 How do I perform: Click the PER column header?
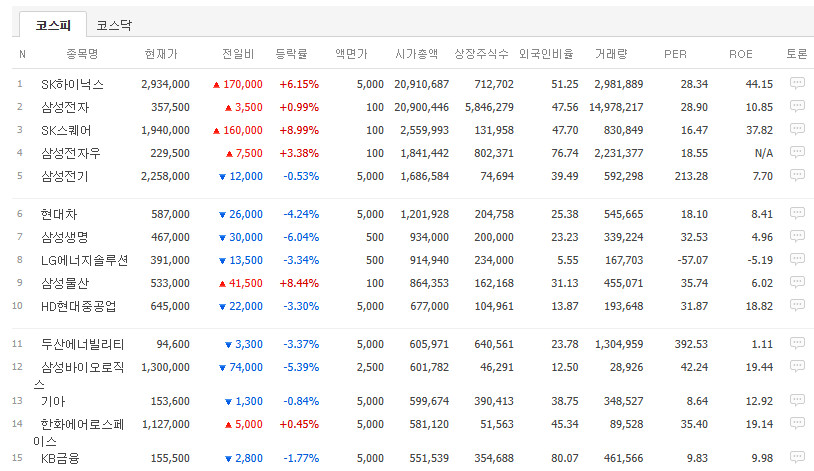(675, 54)
